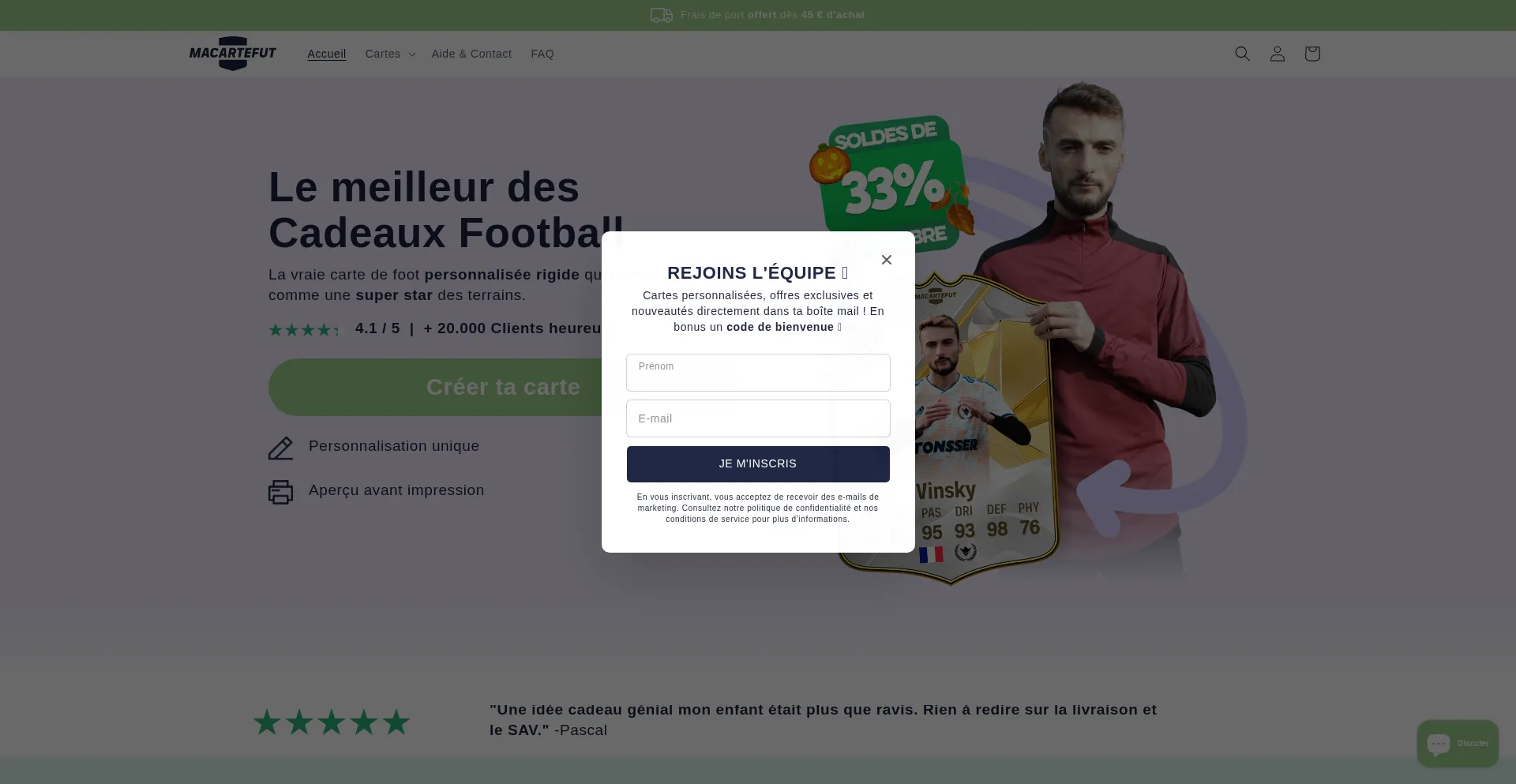1516x784 pixels.
Task: Focus the Prénom input field
Action: (x=758, y=373)
